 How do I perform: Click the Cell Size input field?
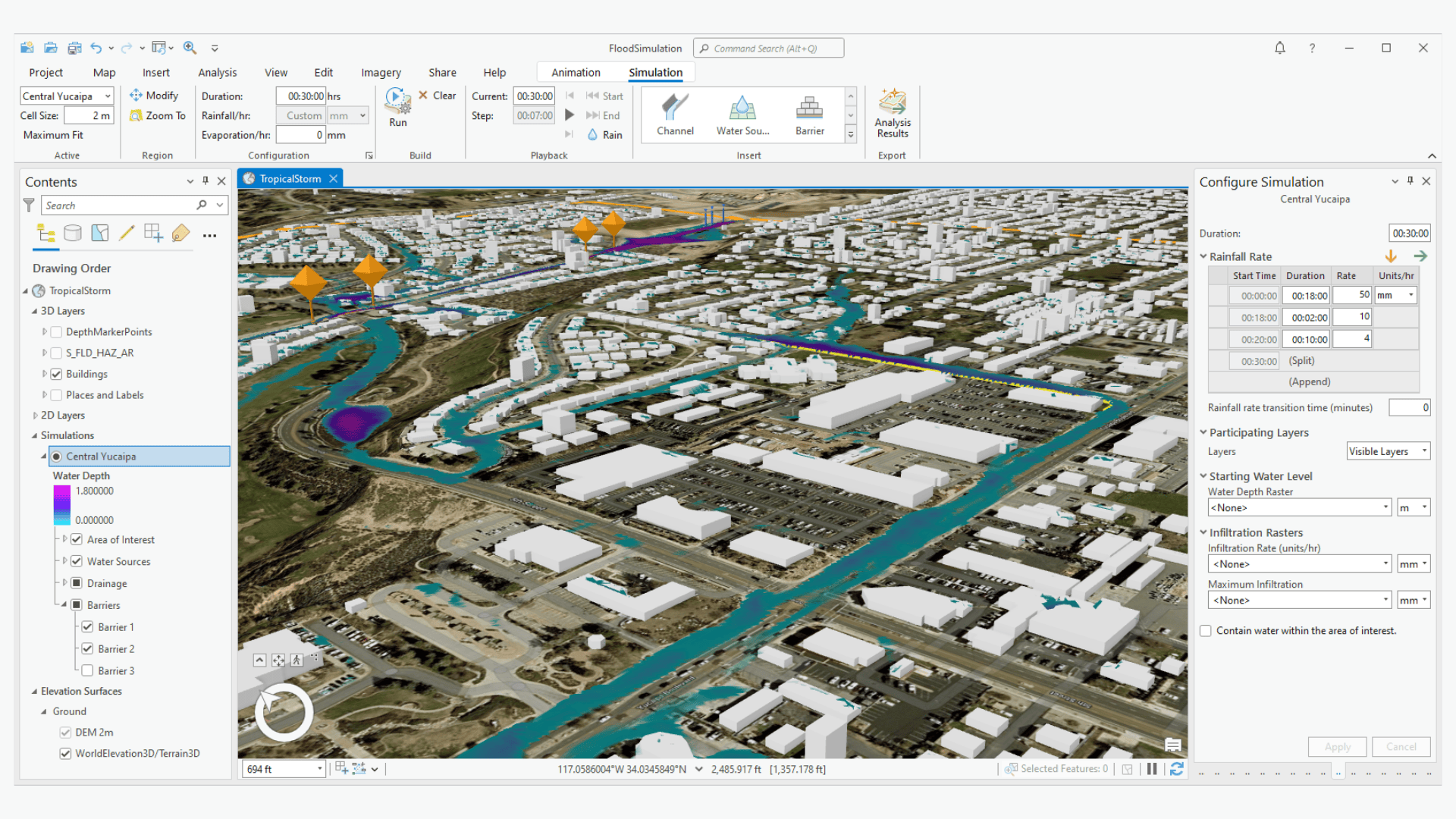pyautogui.click(x=88, y=115)
